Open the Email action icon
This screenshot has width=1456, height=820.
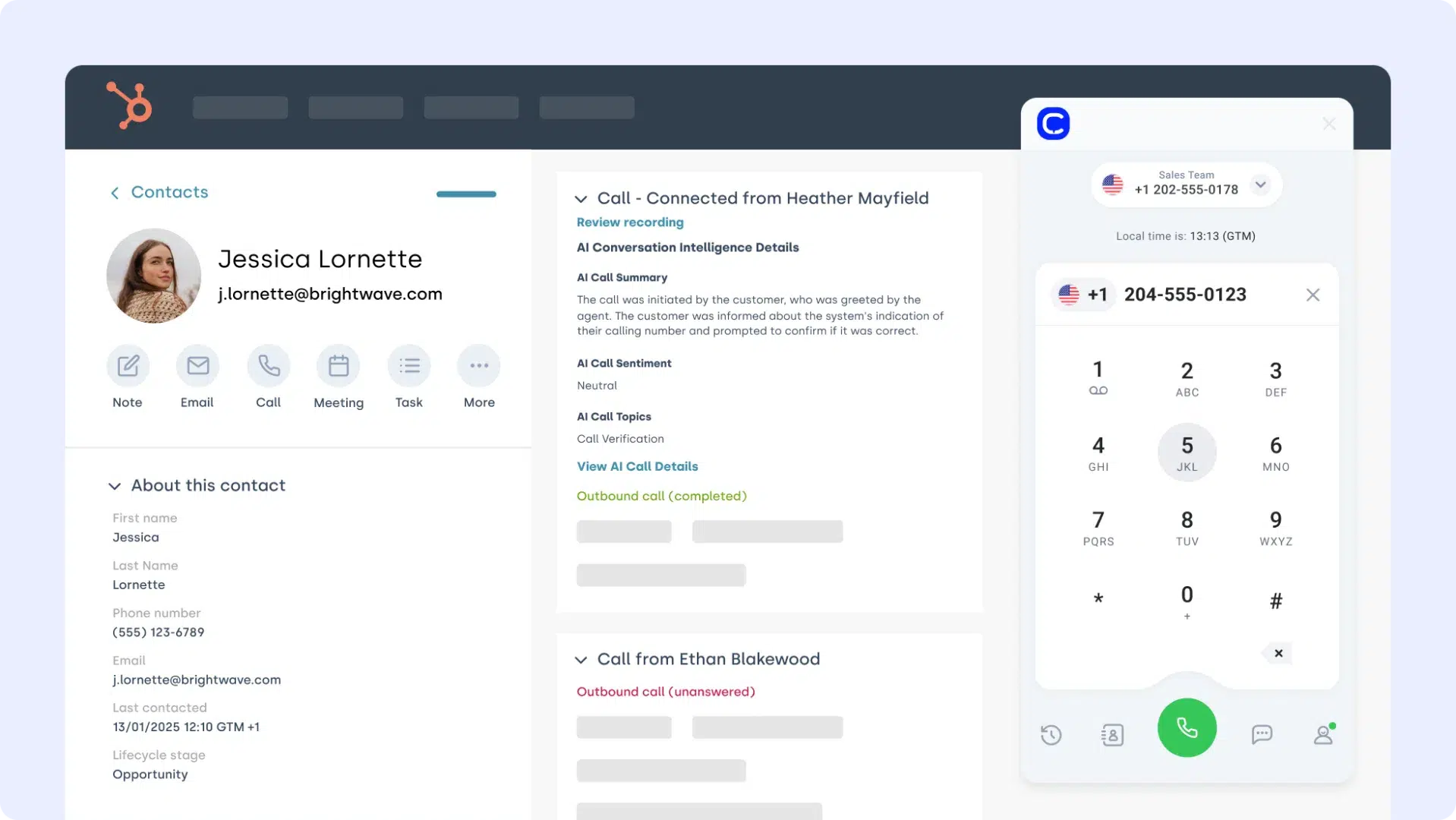pyautogui.click(x=197, y=366)
